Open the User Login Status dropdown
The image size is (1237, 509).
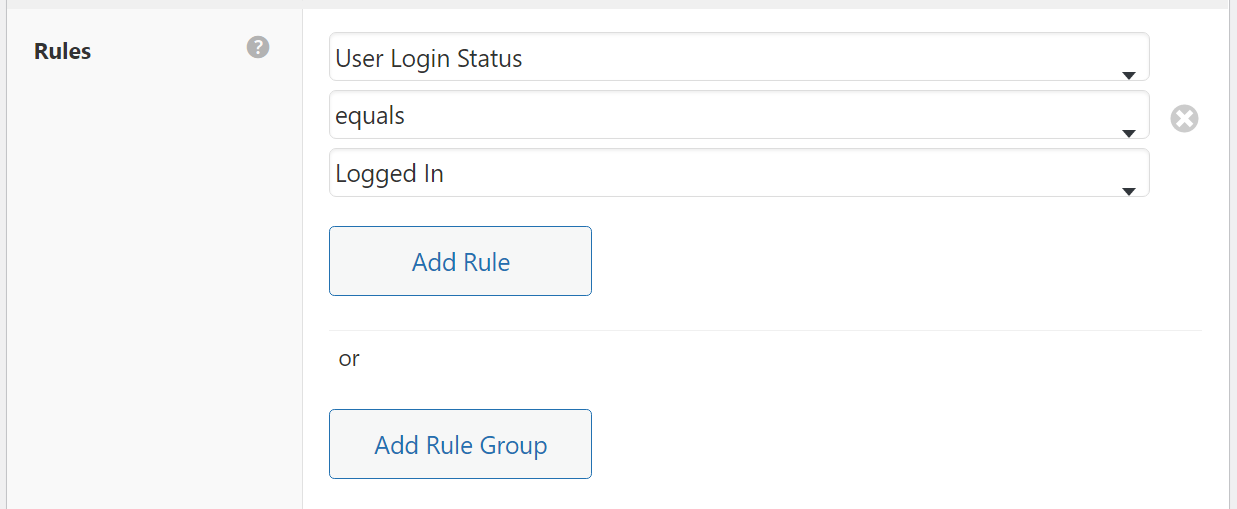pos(738,58)
